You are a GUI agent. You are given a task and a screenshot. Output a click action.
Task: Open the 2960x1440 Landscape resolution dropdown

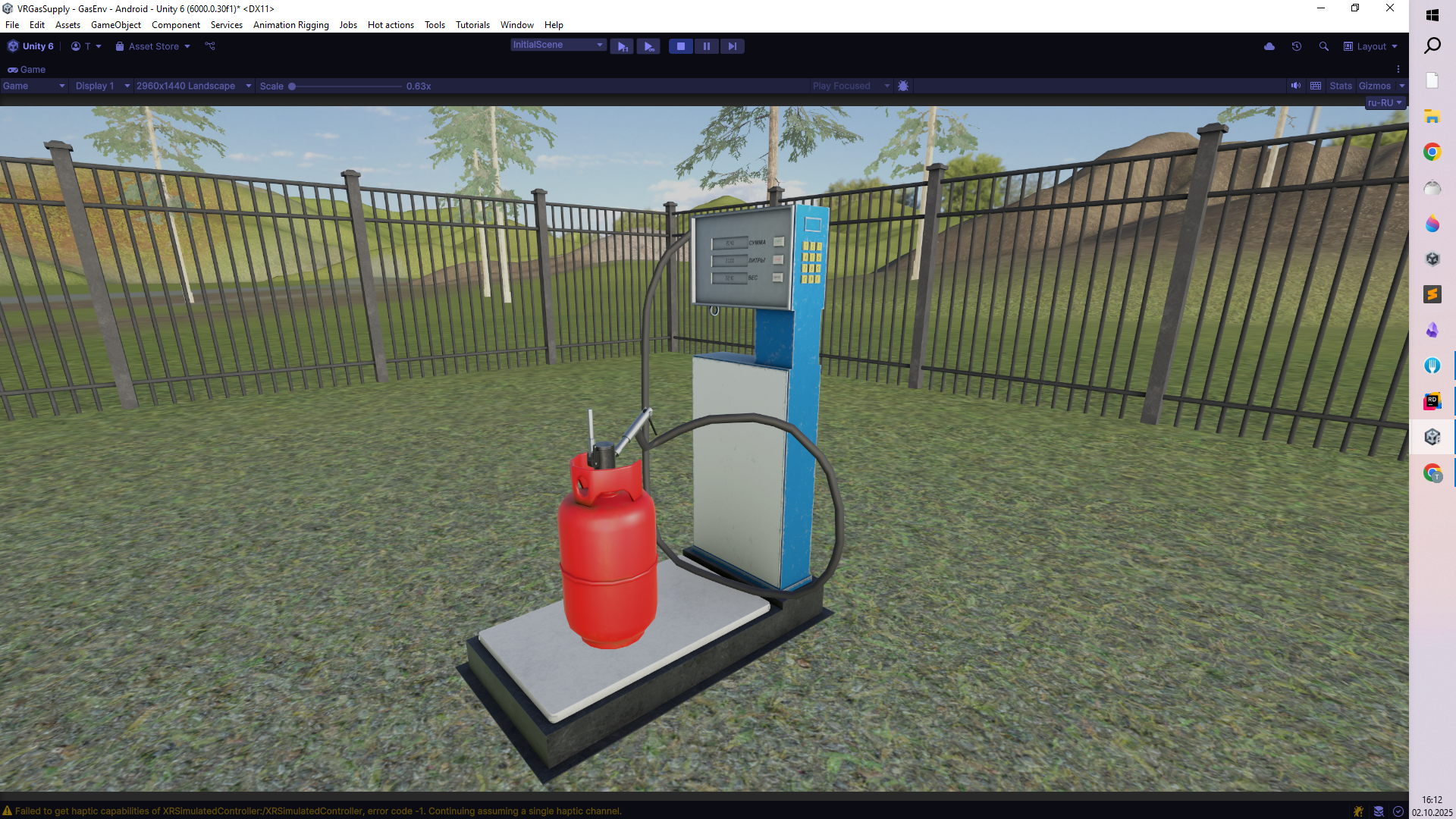(193, 86)
